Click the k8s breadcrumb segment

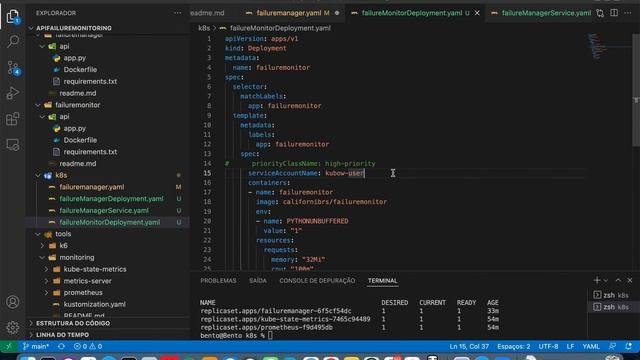click(204, 28)
